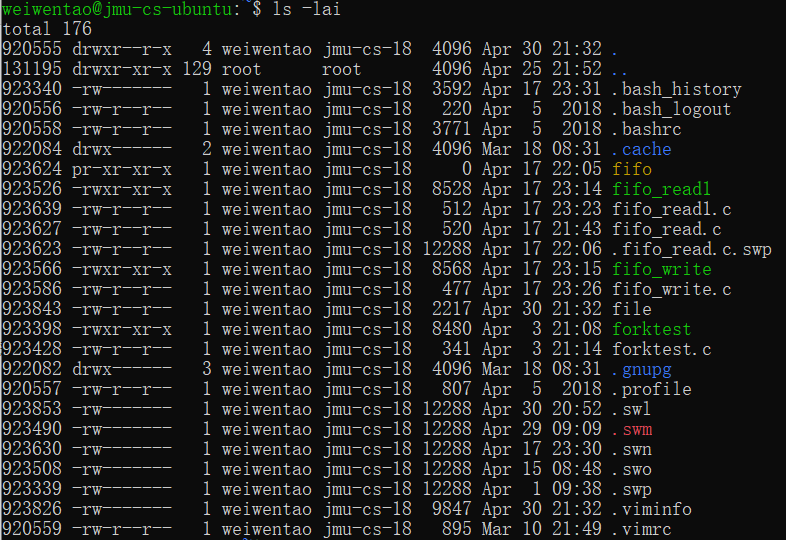Click the file size 9847

[x=452, y=510]
